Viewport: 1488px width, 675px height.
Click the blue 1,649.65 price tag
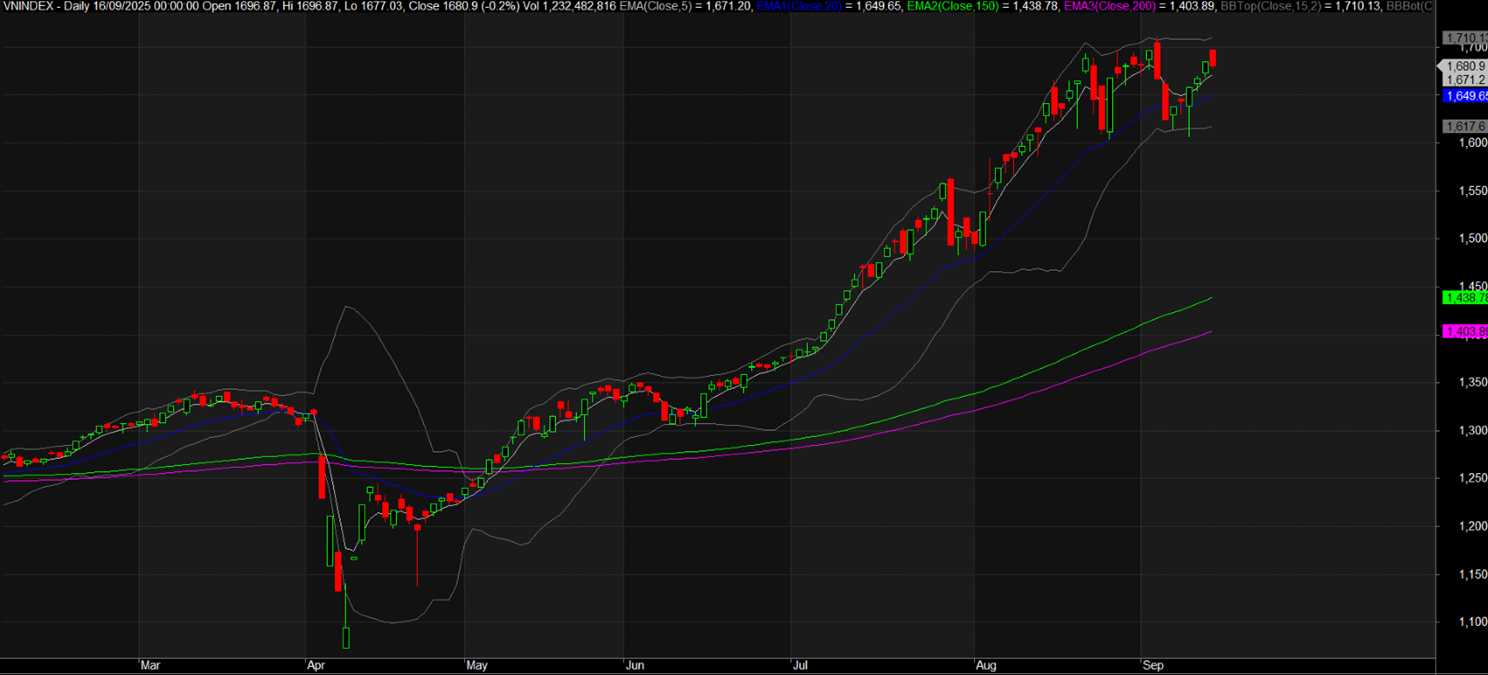click(x=1465, y=96)
